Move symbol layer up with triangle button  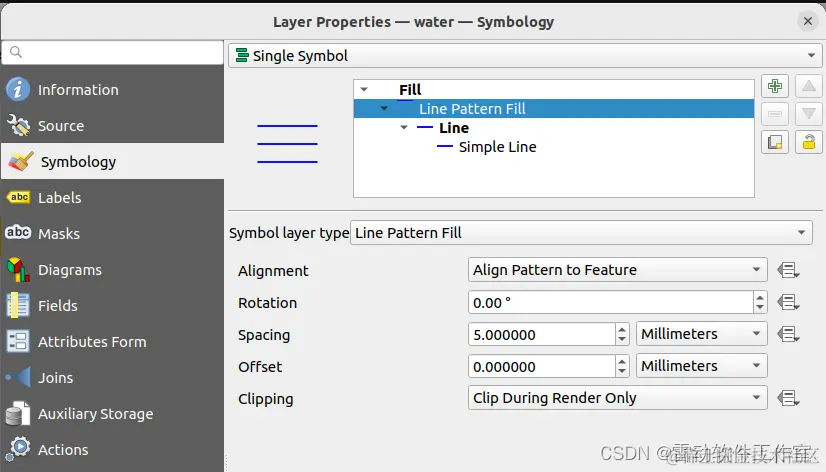click(x=809, y=86)
